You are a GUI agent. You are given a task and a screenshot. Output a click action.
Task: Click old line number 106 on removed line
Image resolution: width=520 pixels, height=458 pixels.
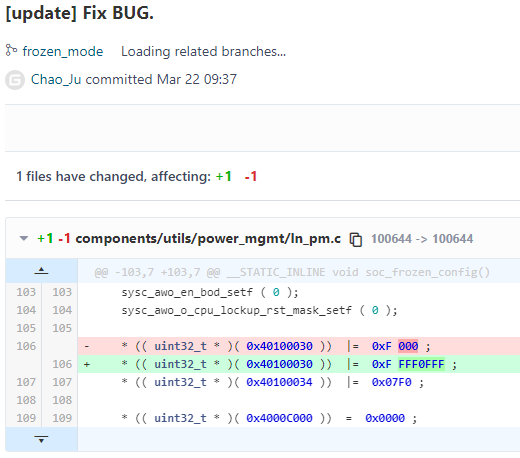pos(26,346)
